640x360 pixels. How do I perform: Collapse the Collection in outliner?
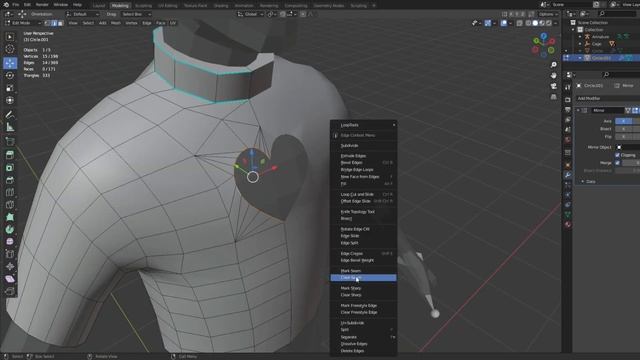(573, 30)
